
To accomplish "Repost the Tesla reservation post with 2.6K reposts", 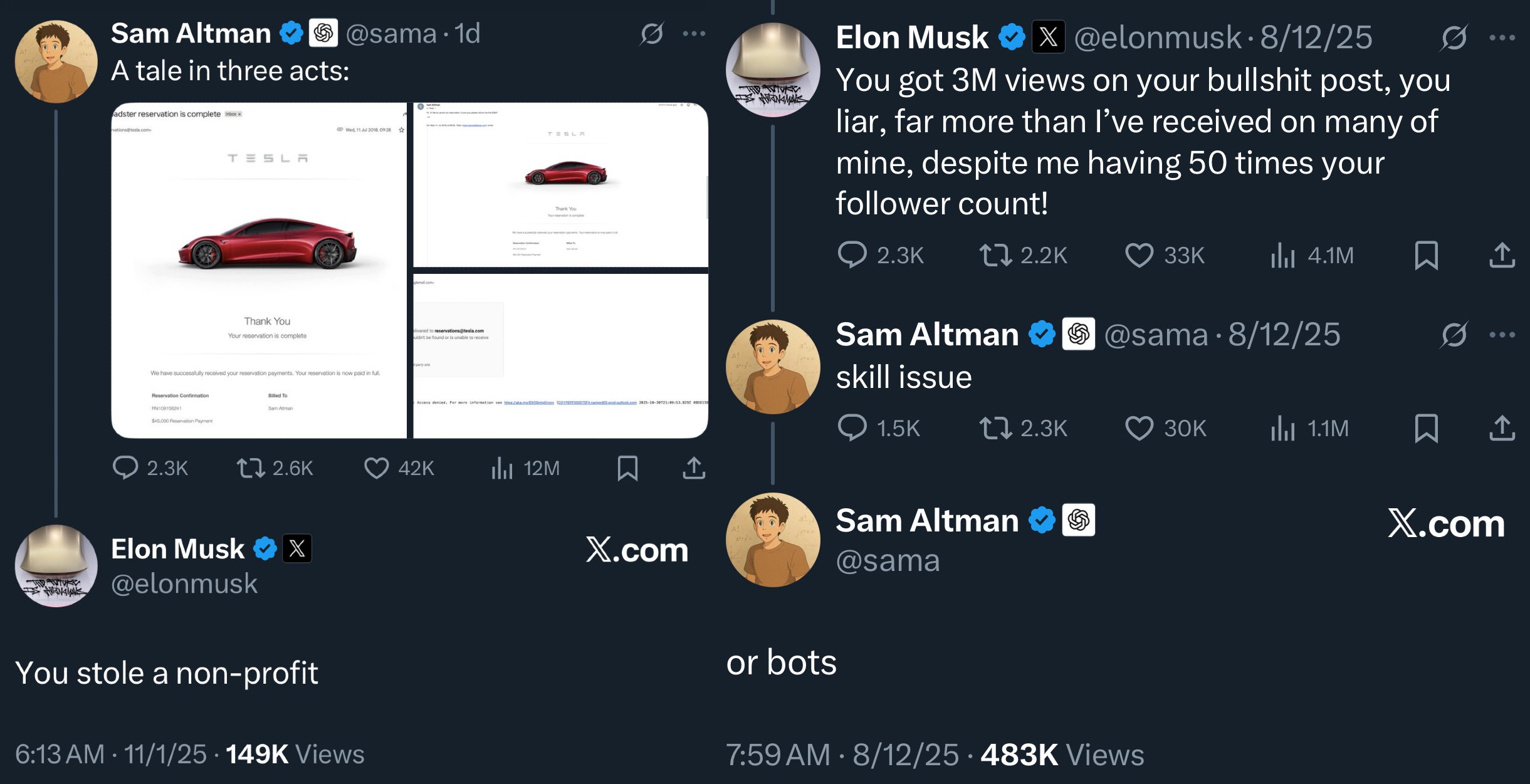I will pos(251,468).
